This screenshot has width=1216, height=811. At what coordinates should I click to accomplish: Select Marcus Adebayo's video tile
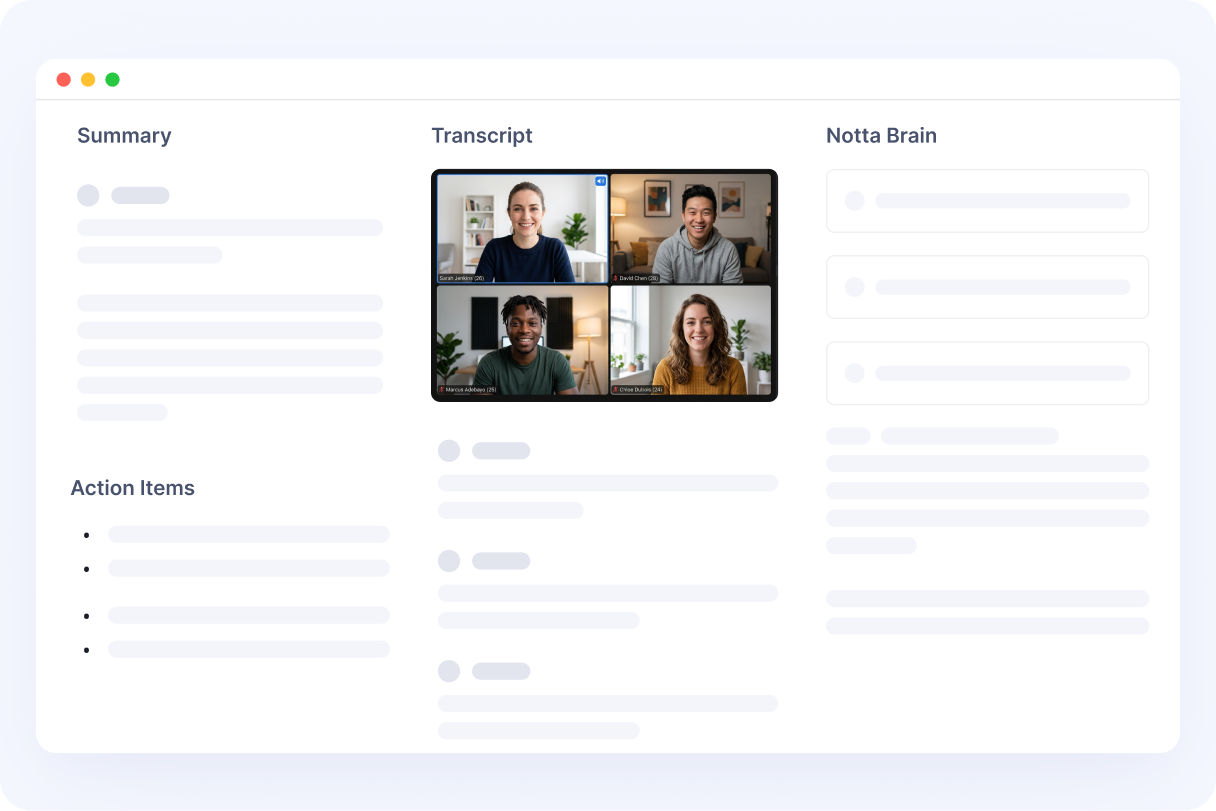pos(522,340)
